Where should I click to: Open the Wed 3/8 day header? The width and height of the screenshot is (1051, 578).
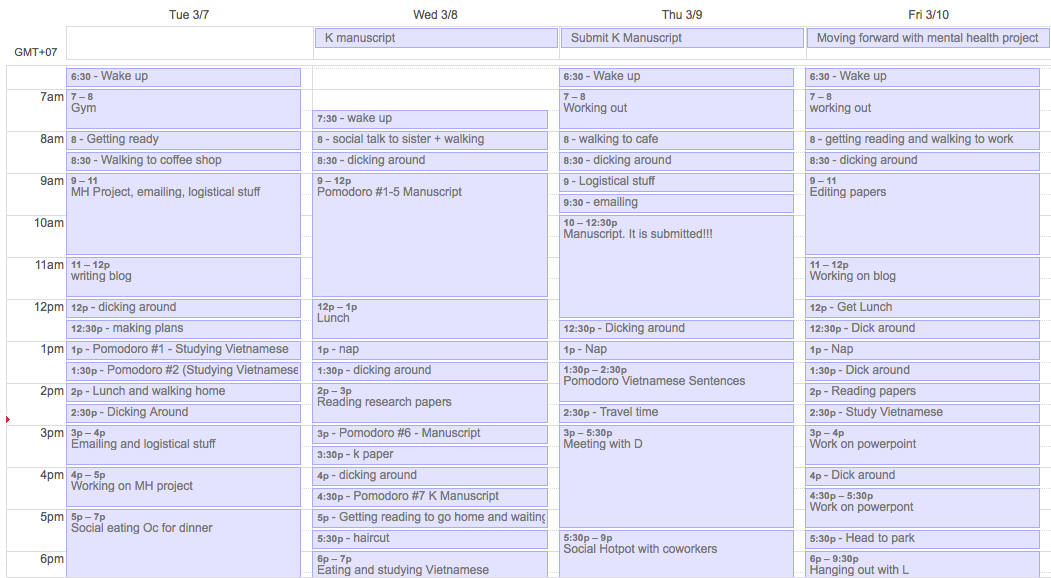pos(435,15)
